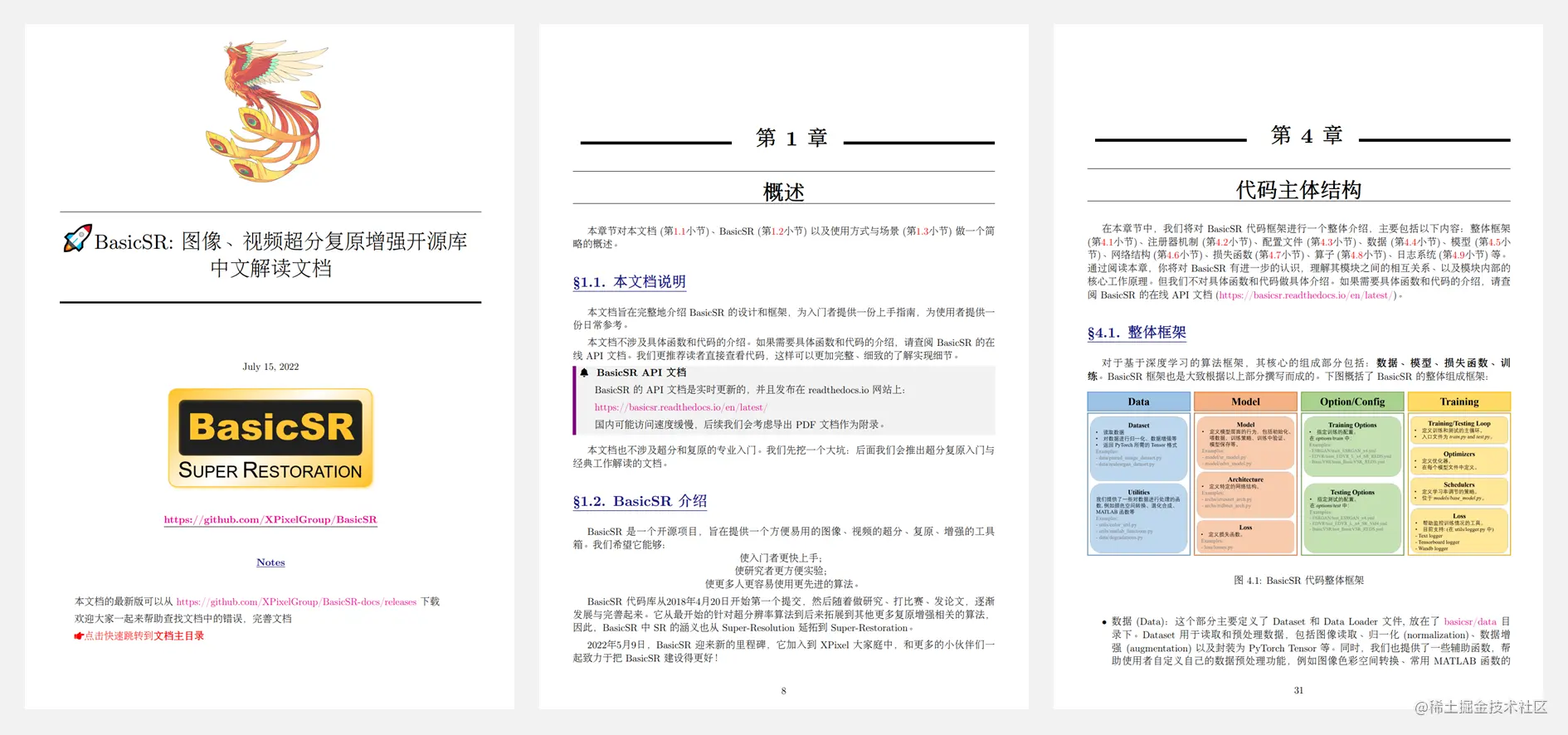Click page number 31

[1298, 690]
